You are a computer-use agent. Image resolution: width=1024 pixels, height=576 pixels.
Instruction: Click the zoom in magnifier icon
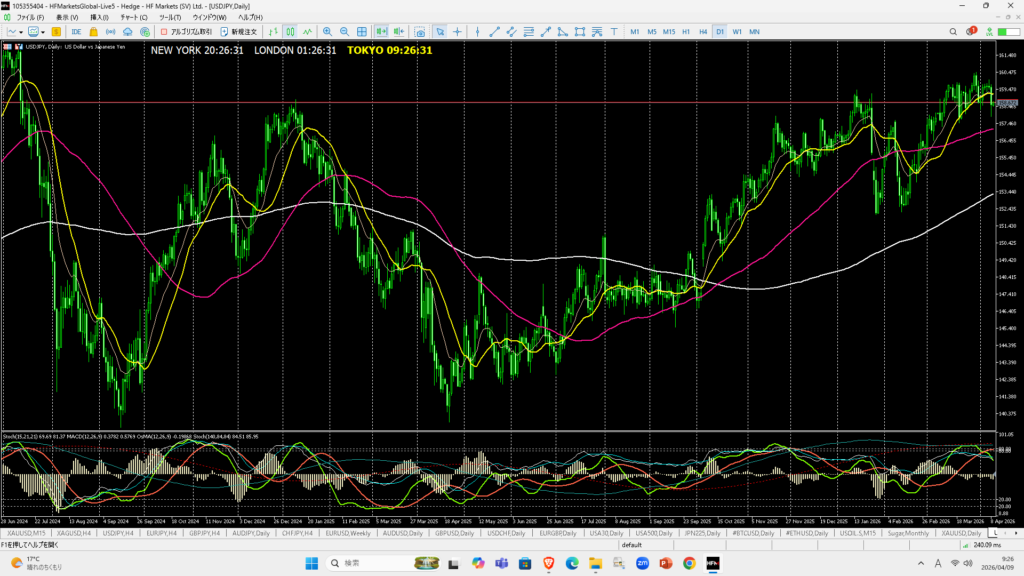[327, 32]
